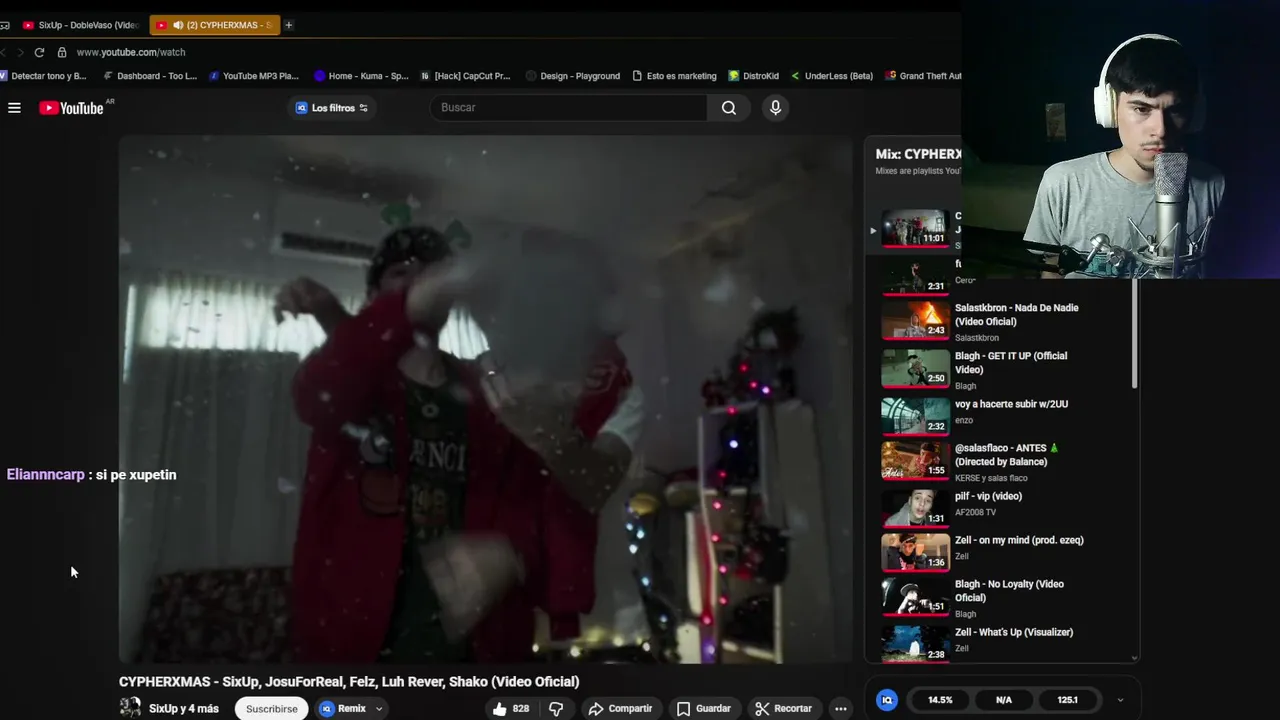Image resolution: width=1280 pixels, height=720 pixels.
Task: Expand the stats bar chevron
Action: click(x=1120, y=700)
